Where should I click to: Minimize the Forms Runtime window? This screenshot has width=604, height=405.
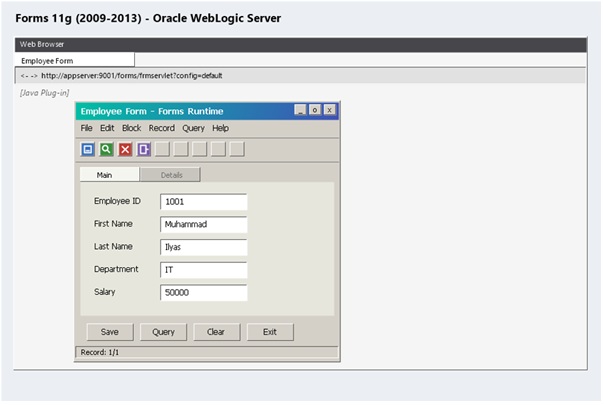[300, 110]
